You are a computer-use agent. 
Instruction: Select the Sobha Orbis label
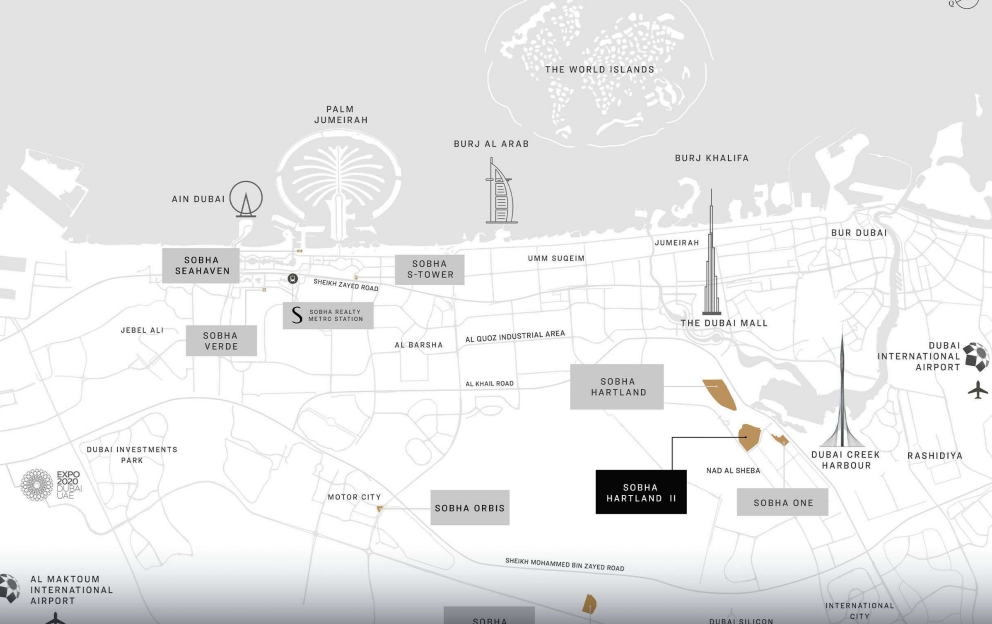(x=469, y=508)
